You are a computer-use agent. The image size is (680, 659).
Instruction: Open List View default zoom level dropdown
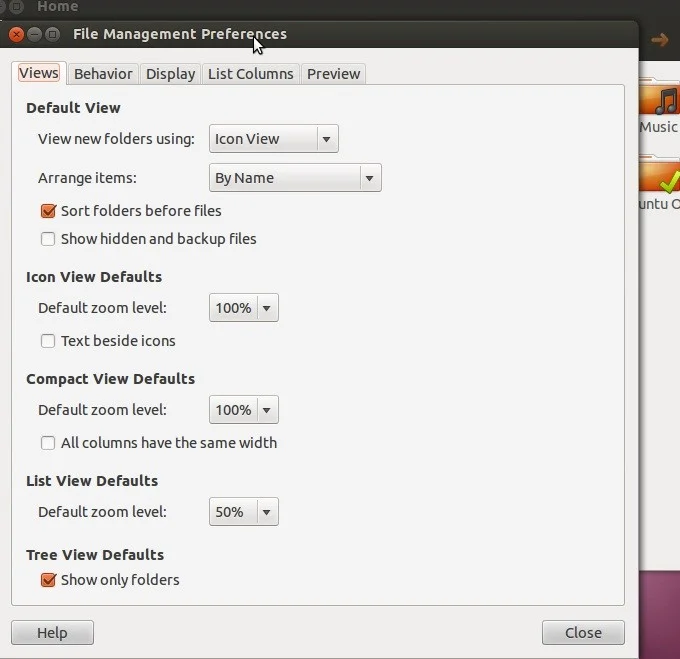tap(244, 512)
